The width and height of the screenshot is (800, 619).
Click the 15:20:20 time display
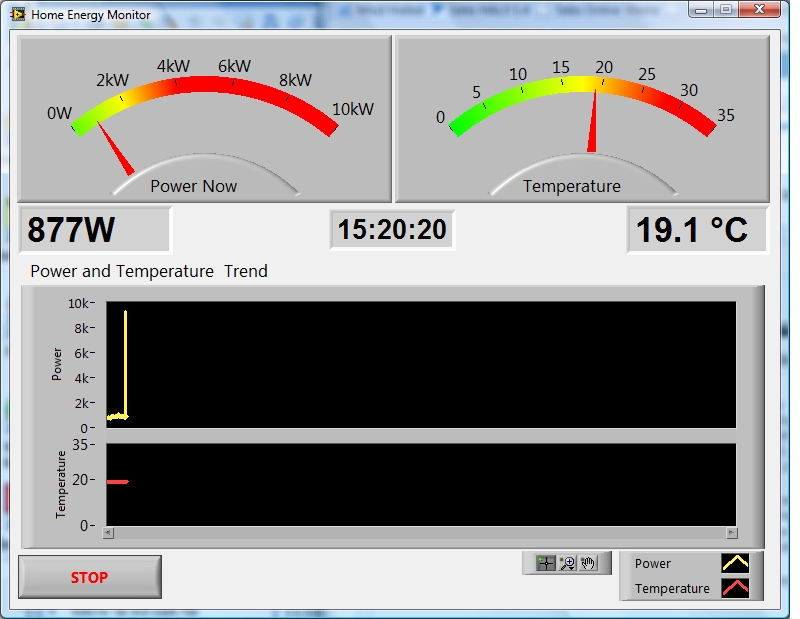point(392,229)
